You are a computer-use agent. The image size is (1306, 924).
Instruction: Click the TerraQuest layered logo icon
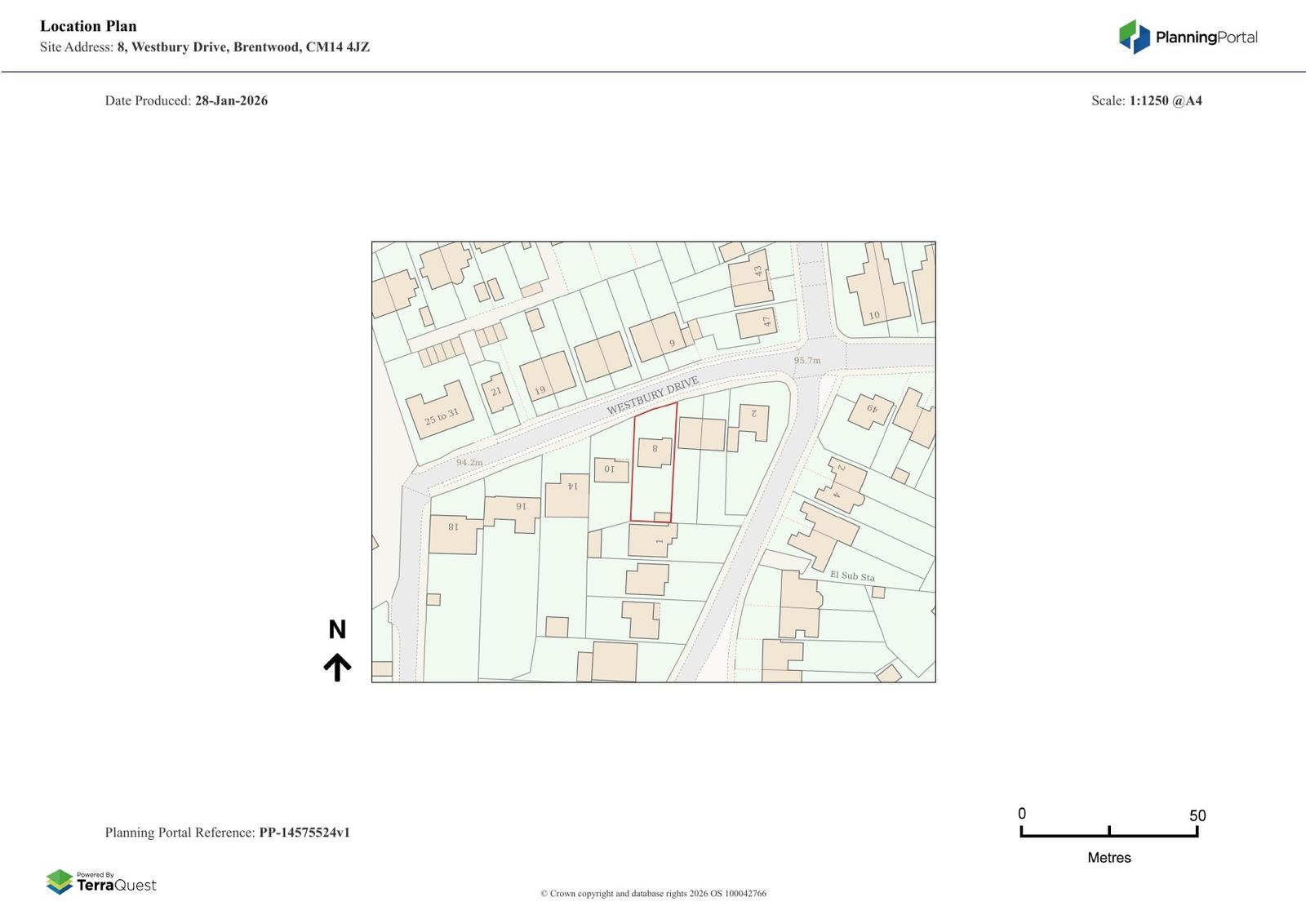60,882
